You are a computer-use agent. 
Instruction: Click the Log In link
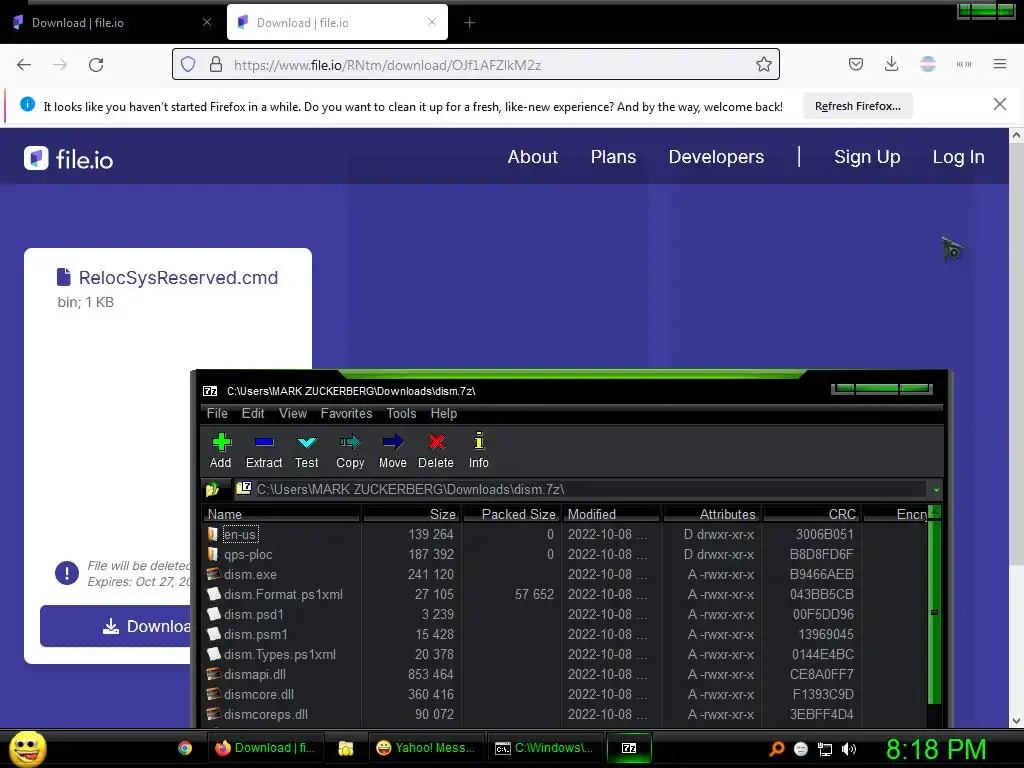pos(958,157)
